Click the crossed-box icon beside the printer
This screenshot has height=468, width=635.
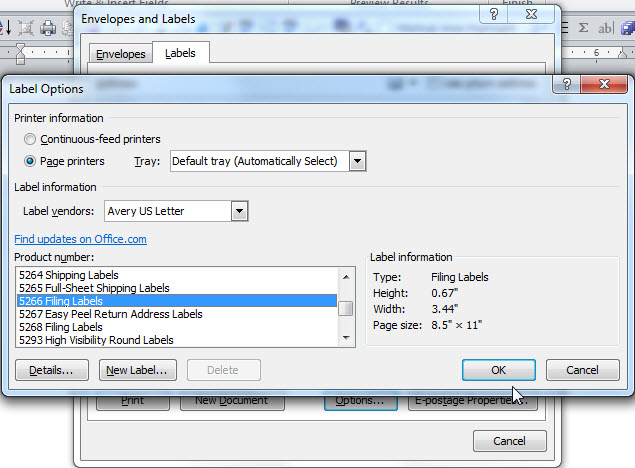click(26, 28)
